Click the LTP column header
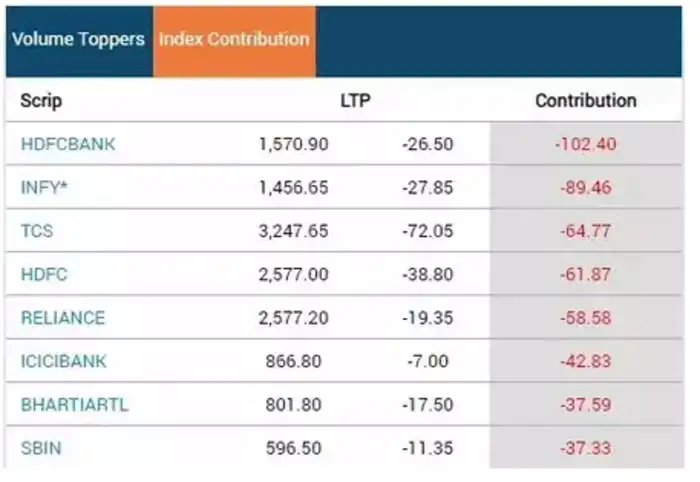 (x=355, y=101)
